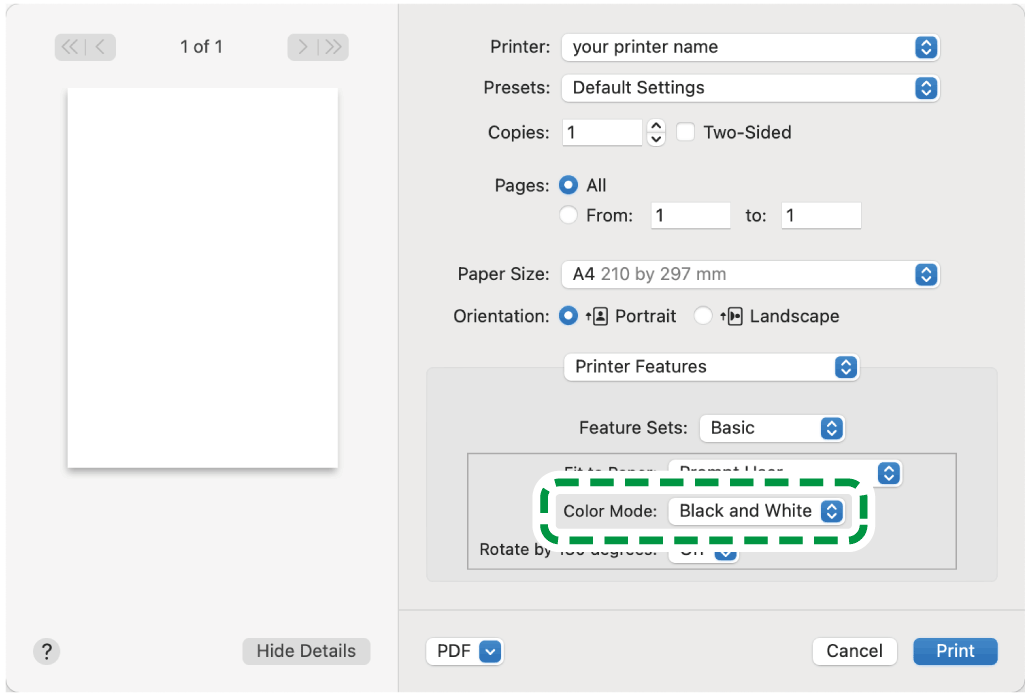Select the From page range radio button
This screenshot has height=695, width=1029.
coord(569,215)
